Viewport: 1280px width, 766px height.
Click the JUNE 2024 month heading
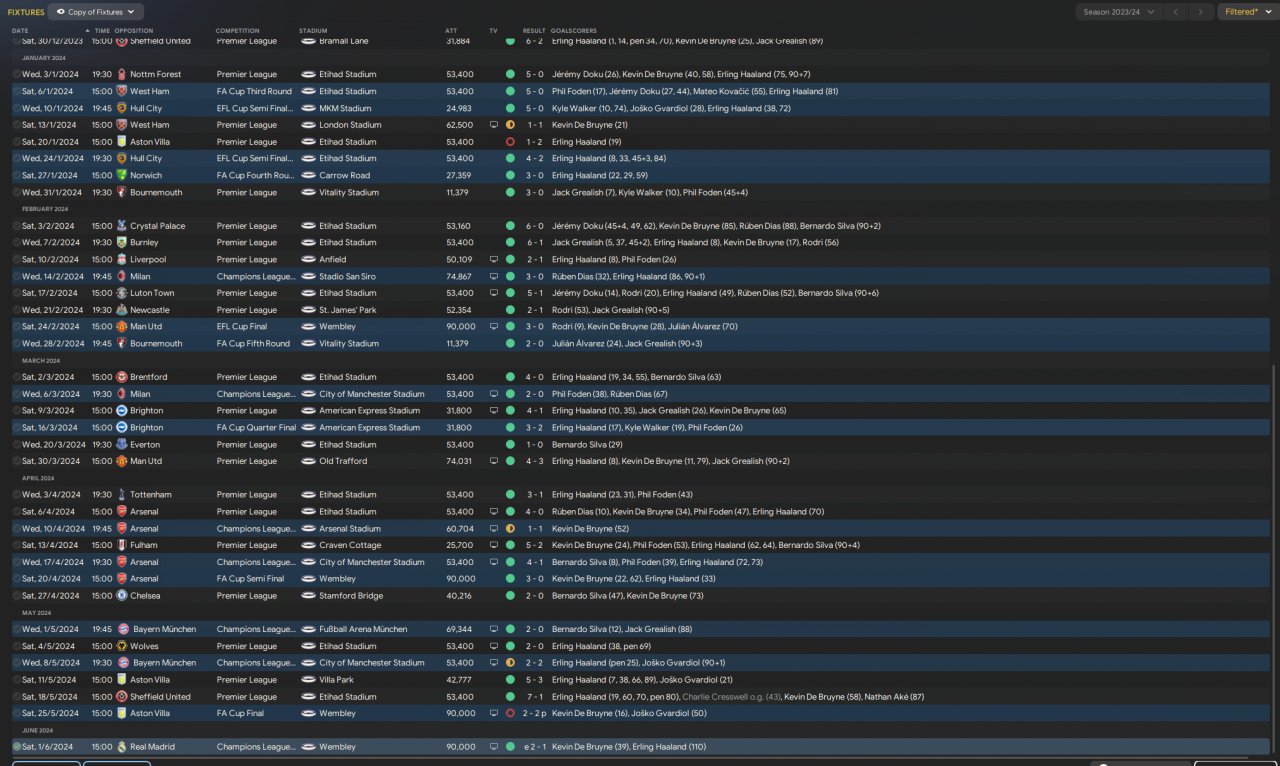[x=39, y=730]
